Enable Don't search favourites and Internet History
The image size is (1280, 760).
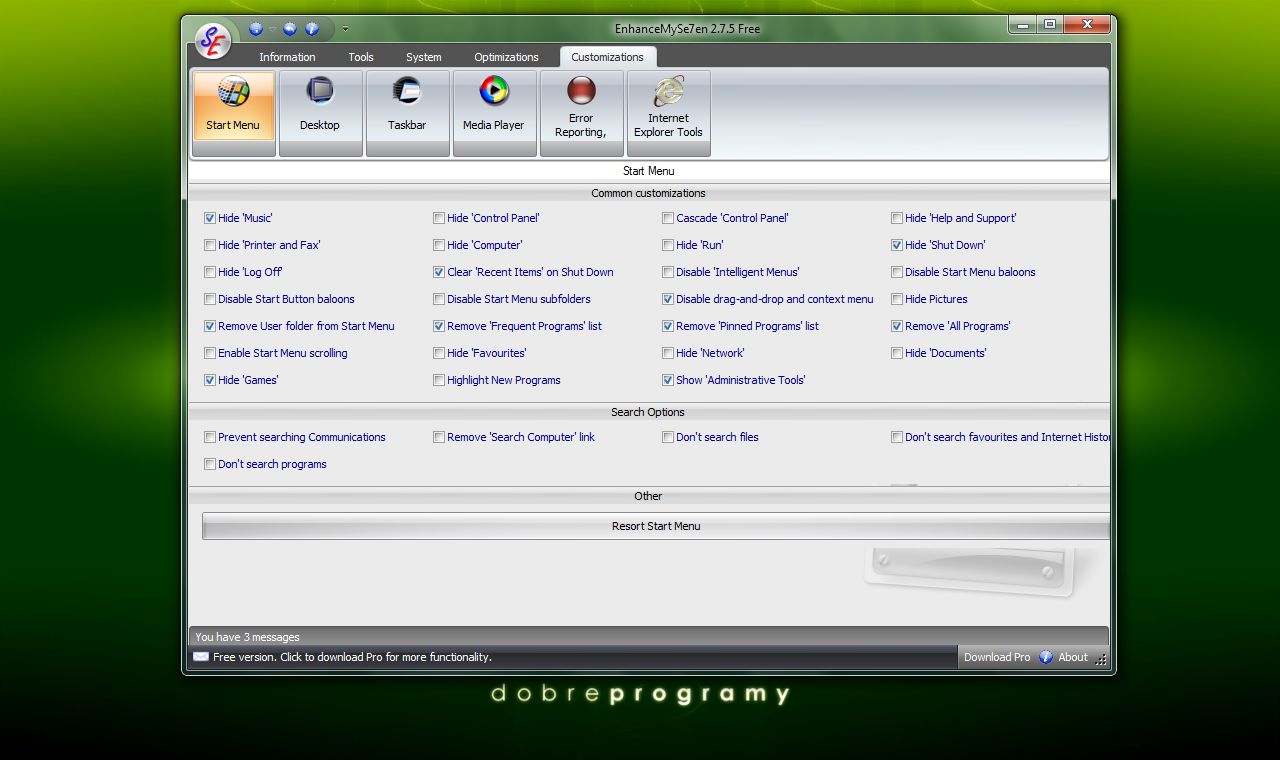[x=897, y=437]
